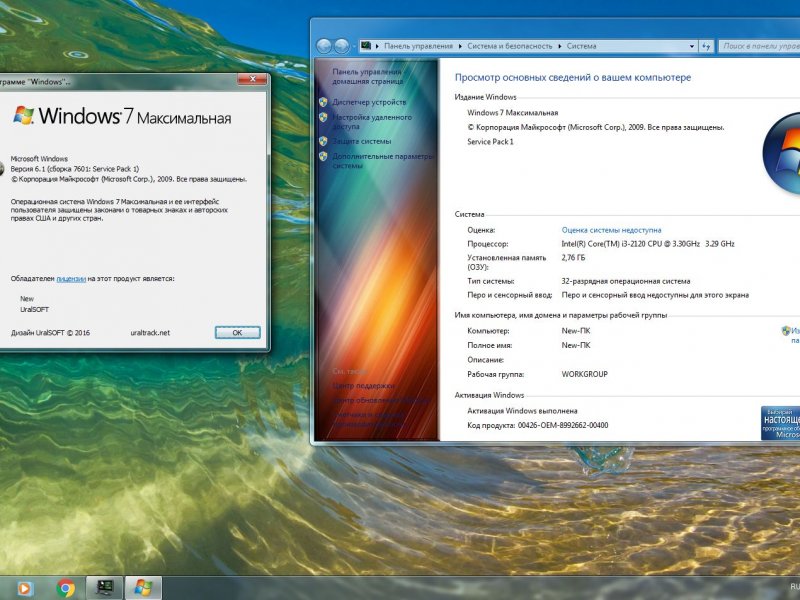The image size is (800, 600).
Task: Click Версия 6.1 (сборка 7601) text
Action: pos(74,169)
